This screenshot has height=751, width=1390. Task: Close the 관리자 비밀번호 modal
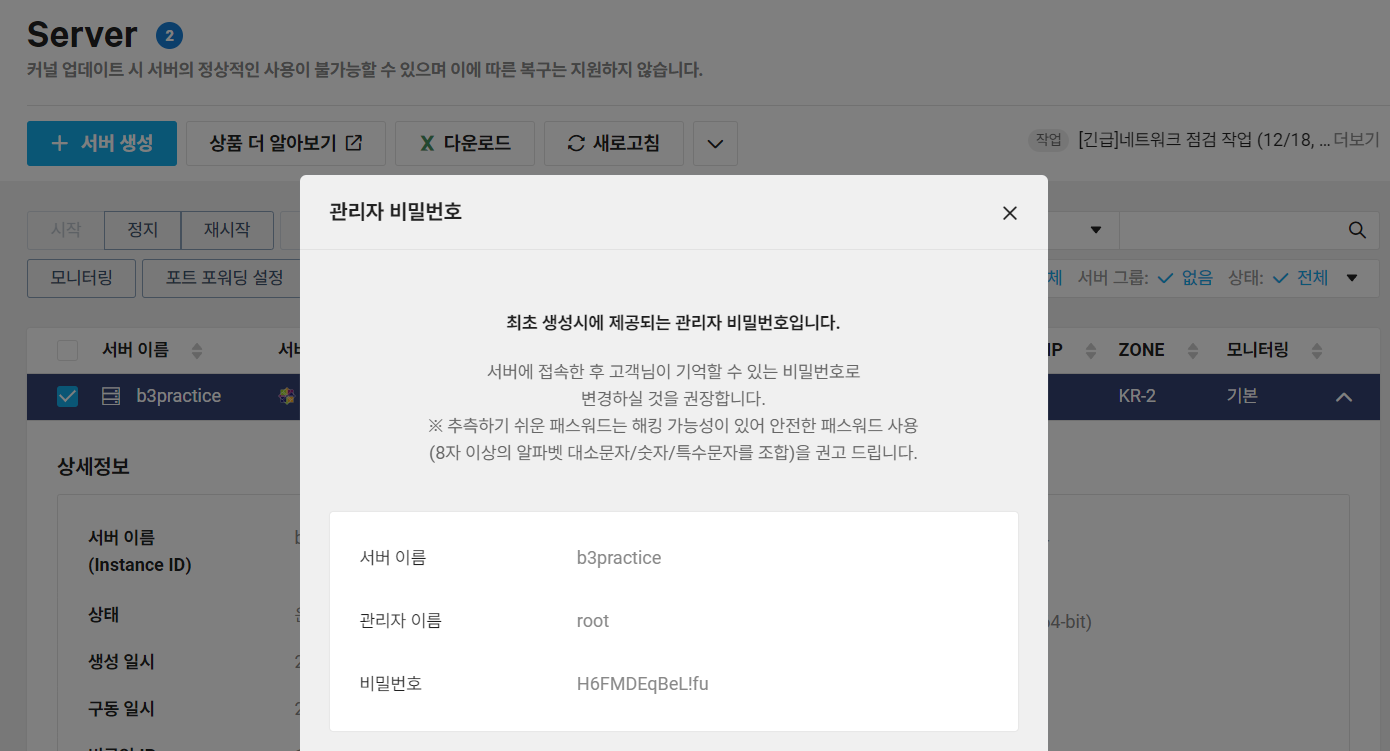pos(1009,213)
